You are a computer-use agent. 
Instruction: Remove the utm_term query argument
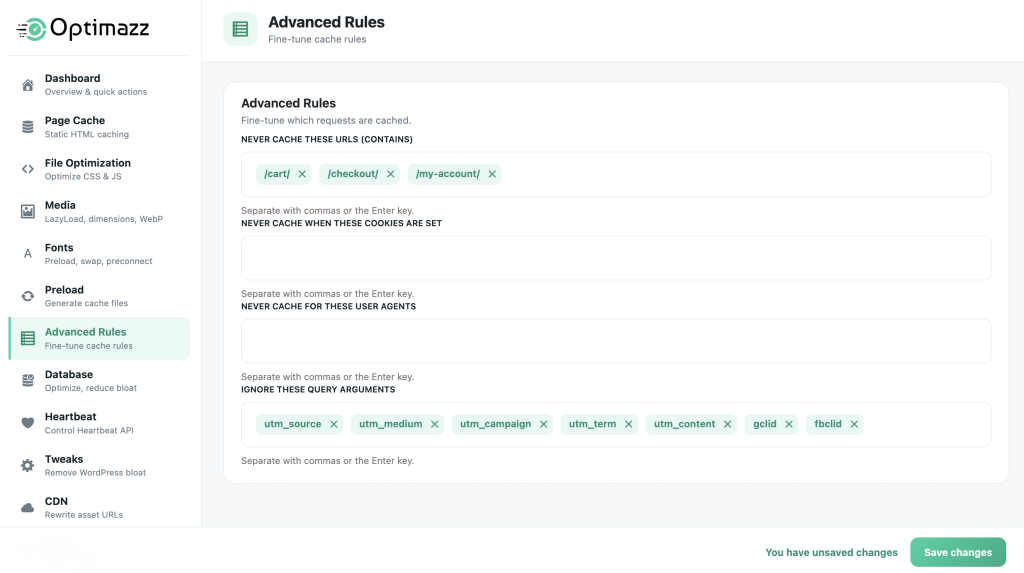[628, 424]
